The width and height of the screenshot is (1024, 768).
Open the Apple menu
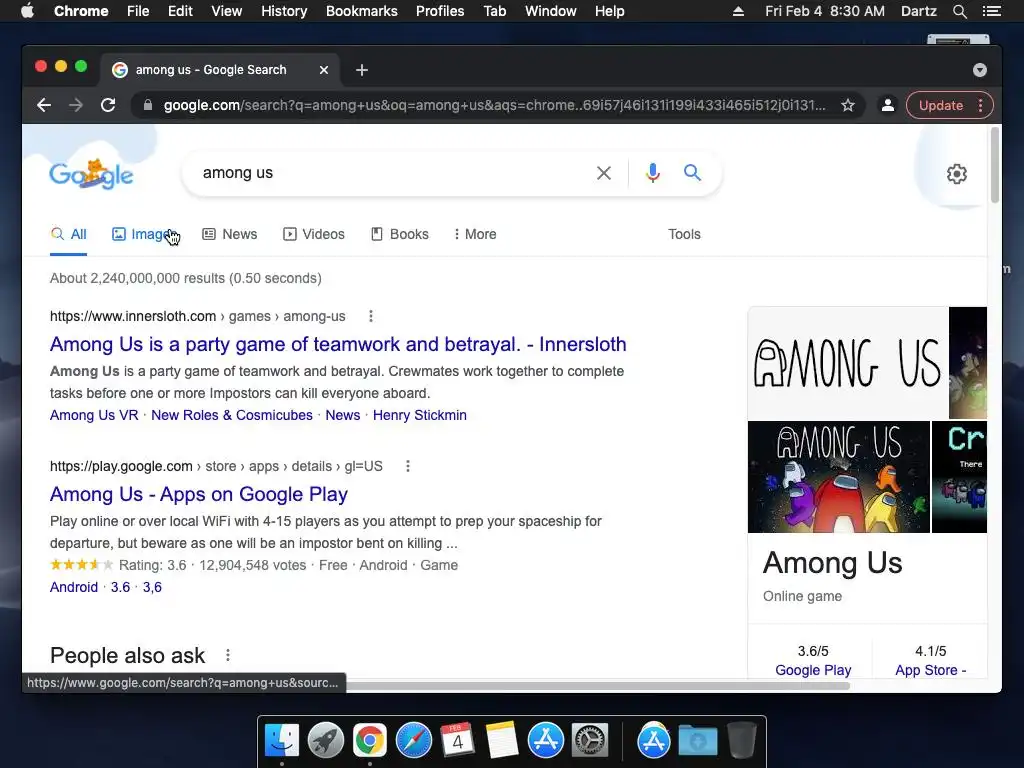[27, 11]
